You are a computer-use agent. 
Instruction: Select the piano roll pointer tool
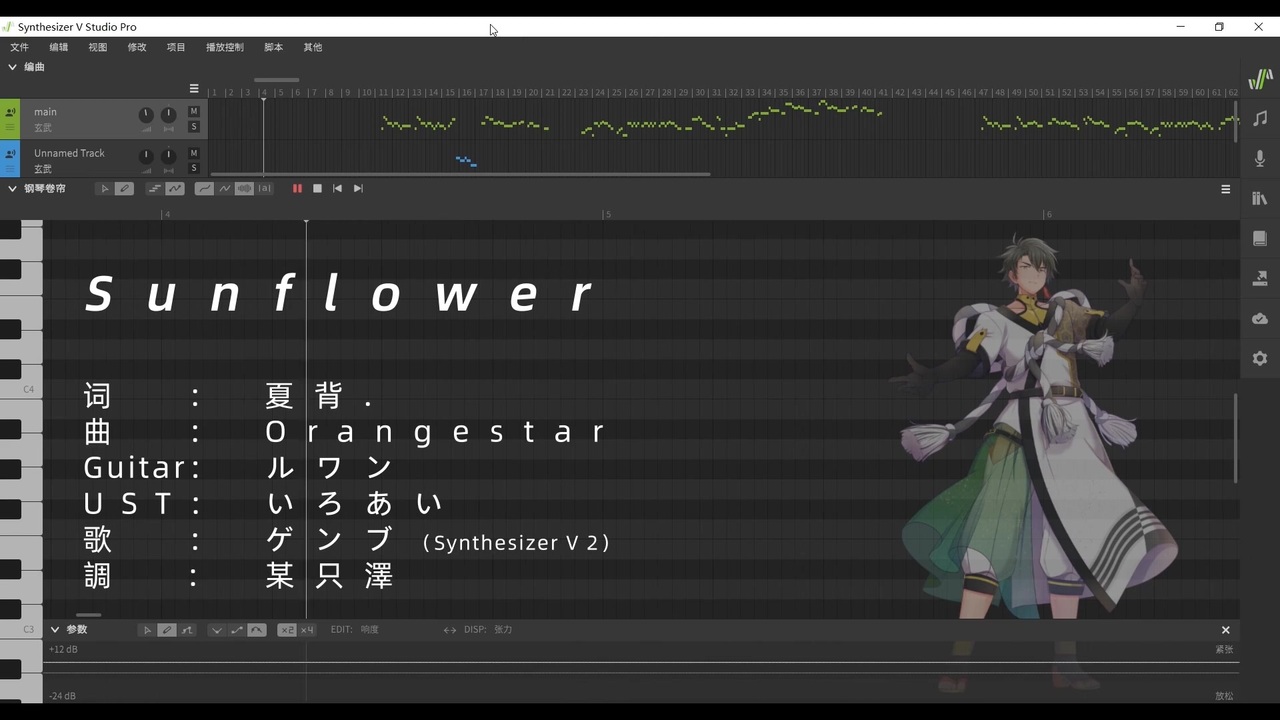coord(104,188)
